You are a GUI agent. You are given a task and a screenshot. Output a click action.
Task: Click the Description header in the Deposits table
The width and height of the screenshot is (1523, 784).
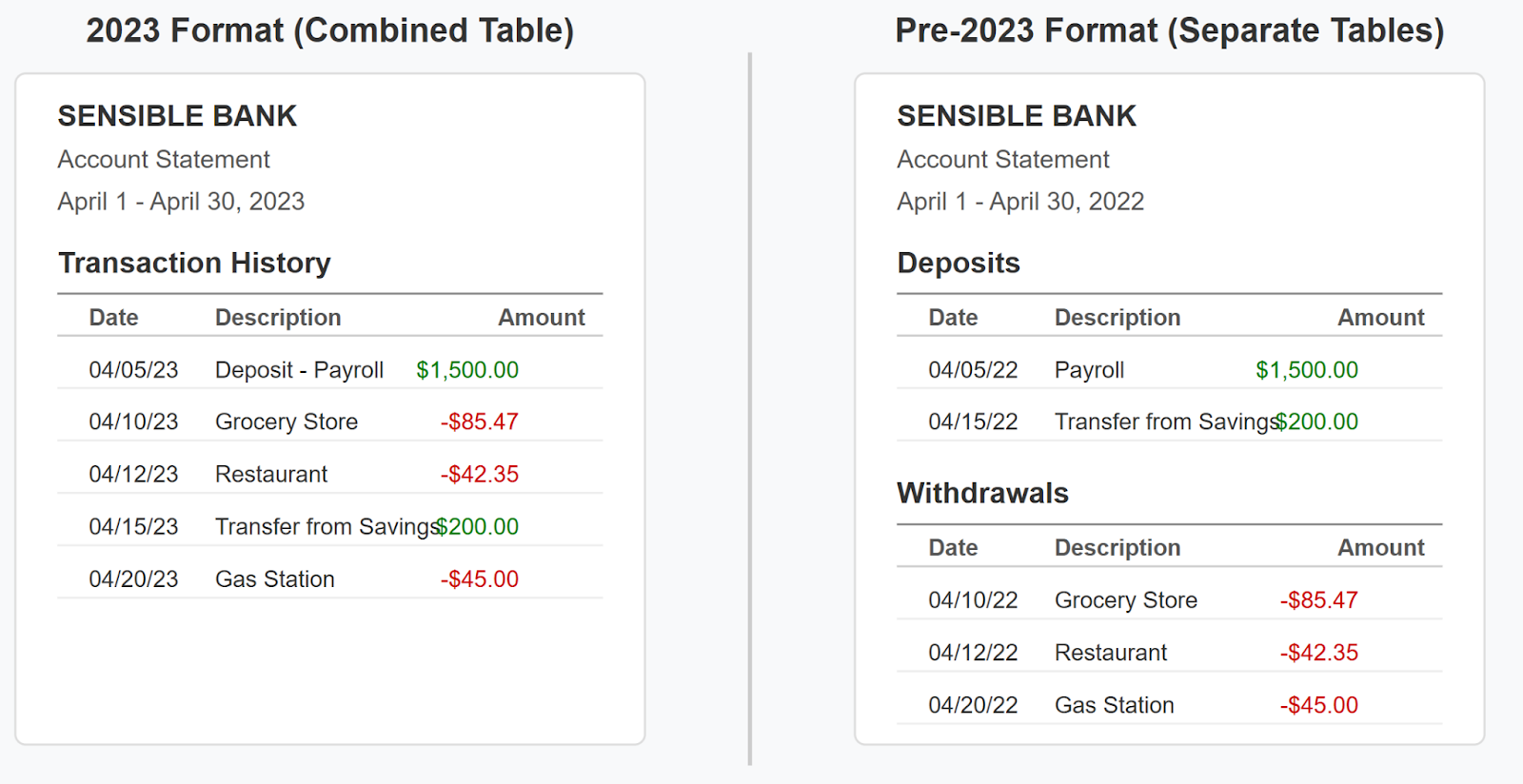[x=1118, y=318]
